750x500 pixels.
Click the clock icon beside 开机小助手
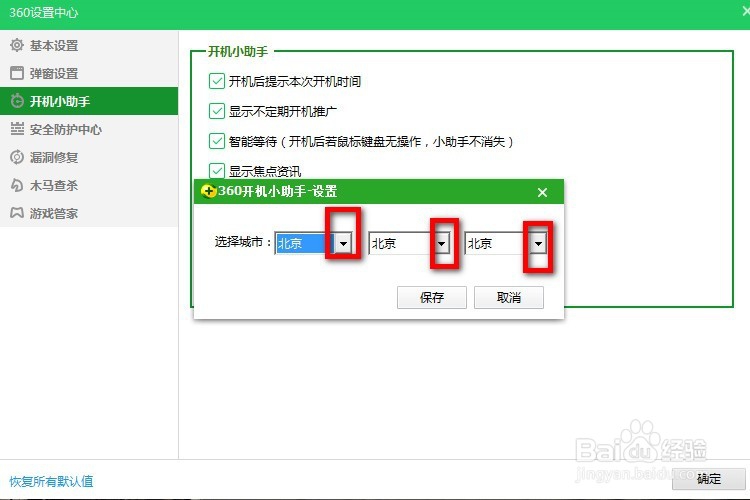pyautogui.click(x=17, y=101)
